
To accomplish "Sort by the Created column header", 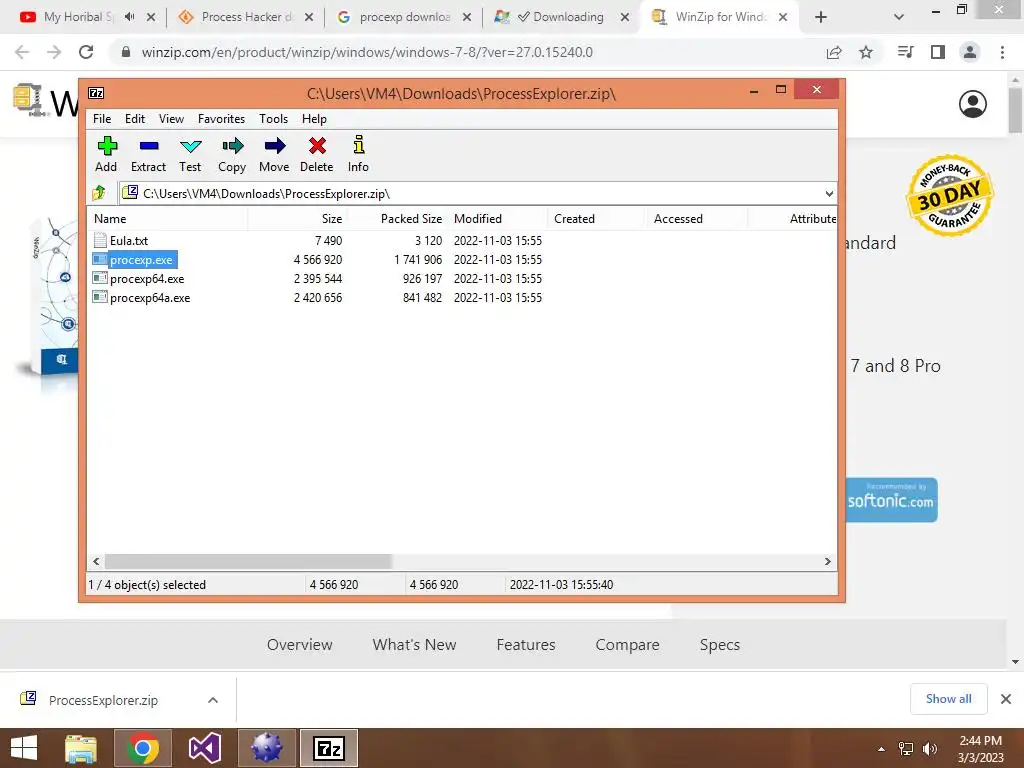I will pyautogui.click(x=596, y=219).
